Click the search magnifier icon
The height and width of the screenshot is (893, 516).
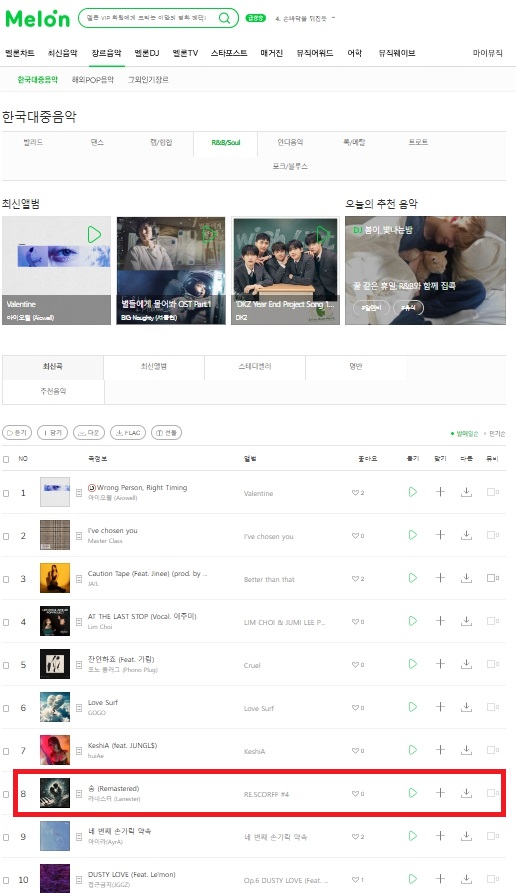click(225, 18)
